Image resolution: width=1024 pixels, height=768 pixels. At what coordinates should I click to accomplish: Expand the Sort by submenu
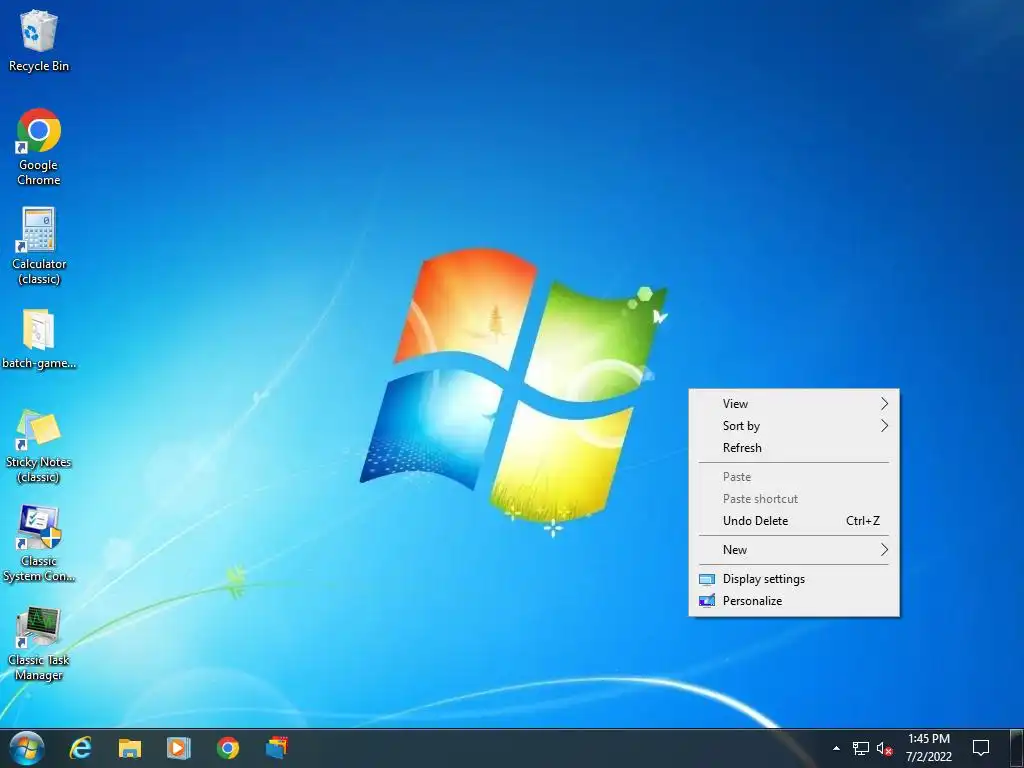tap(794, 426)
